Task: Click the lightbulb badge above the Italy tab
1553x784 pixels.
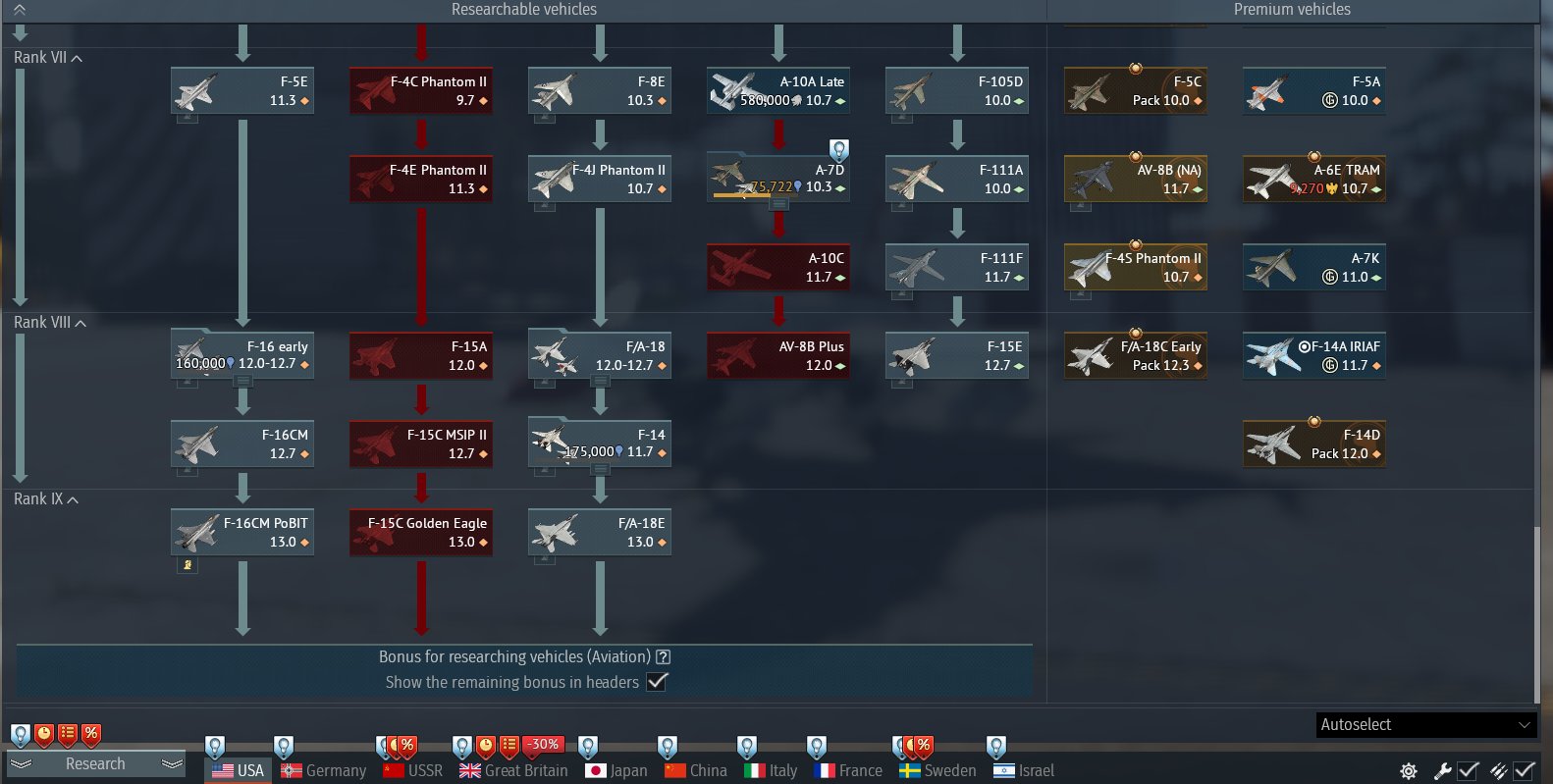Action: coord(747,747)
